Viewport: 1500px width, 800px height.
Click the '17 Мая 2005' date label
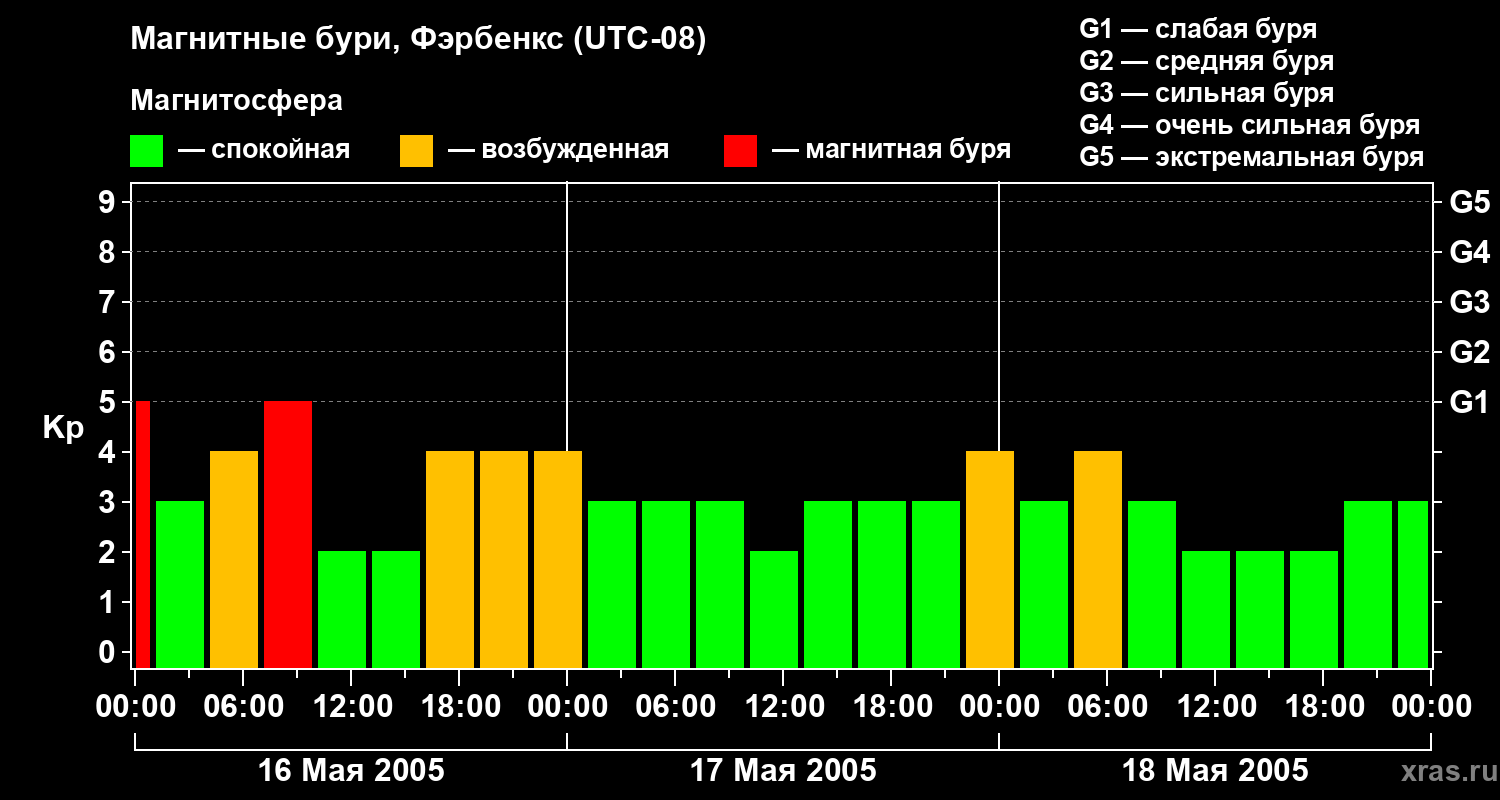point(783,770)
